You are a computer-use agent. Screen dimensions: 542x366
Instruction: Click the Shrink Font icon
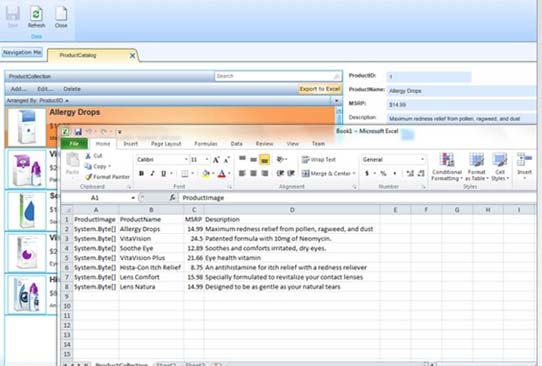coord(227,160)
